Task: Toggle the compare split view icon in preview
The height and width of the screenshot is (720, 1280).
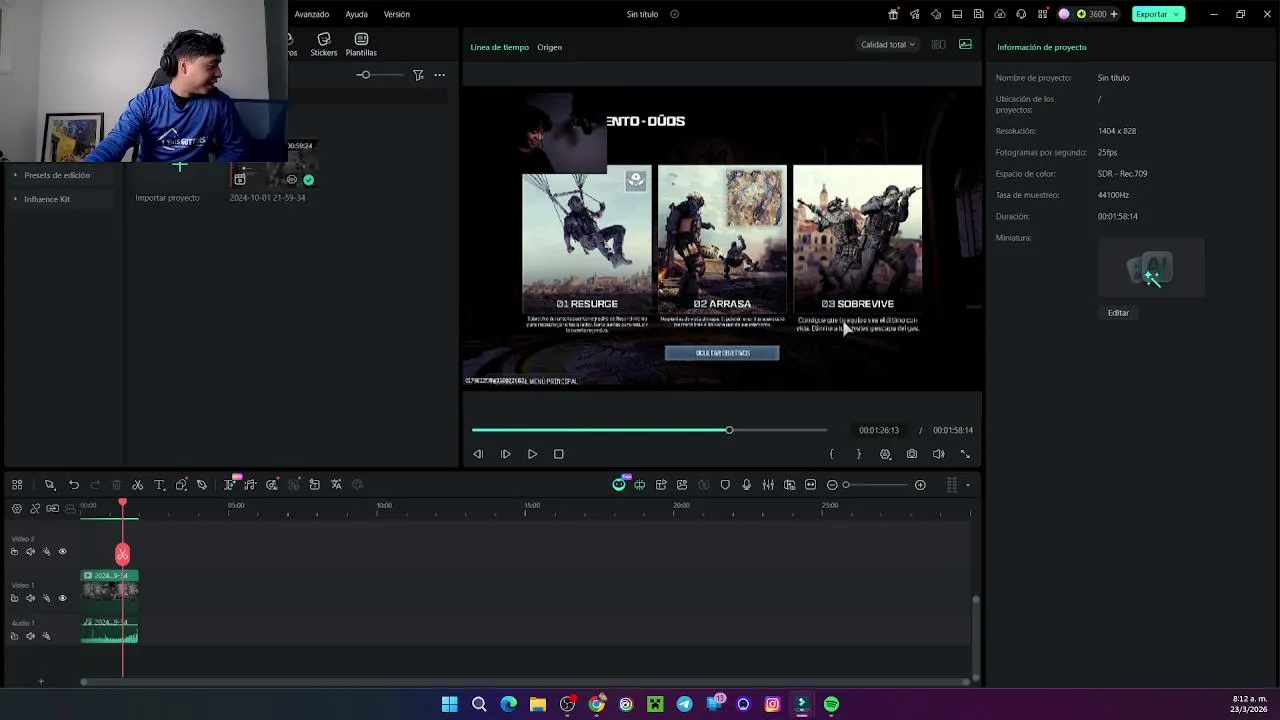Action: 938,44
